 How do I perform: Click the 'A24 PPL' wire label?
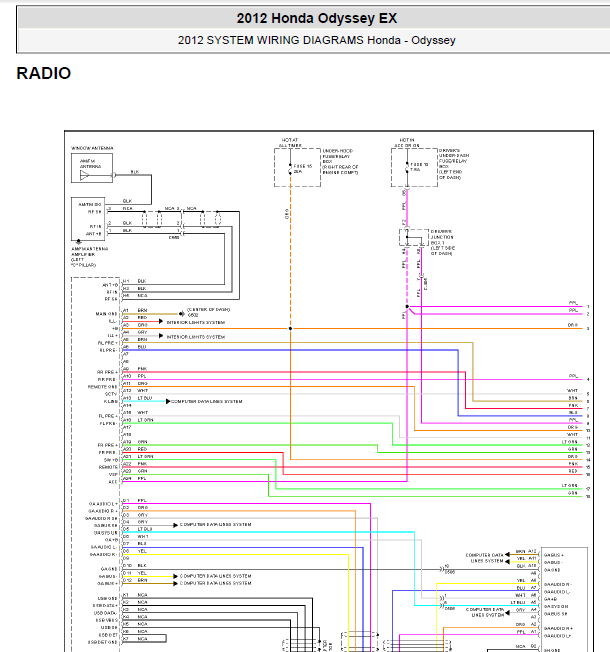(x=135, y=479)
